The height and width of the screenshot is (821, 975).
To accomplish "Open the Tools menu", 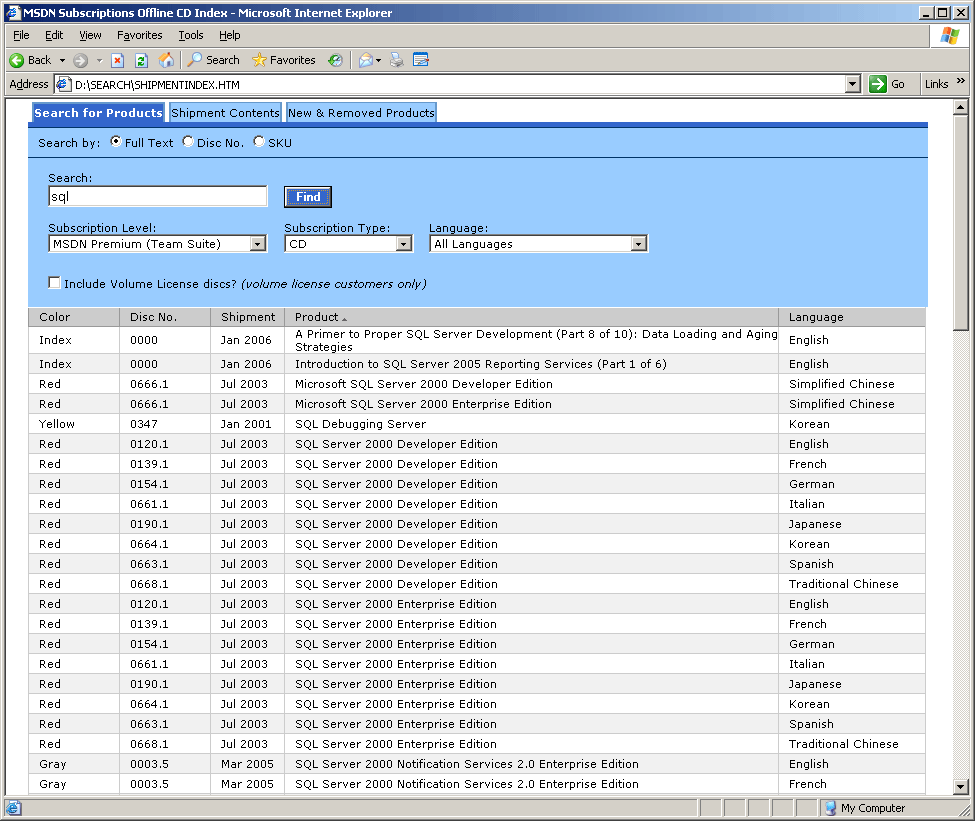I will (x=191, y=35).
